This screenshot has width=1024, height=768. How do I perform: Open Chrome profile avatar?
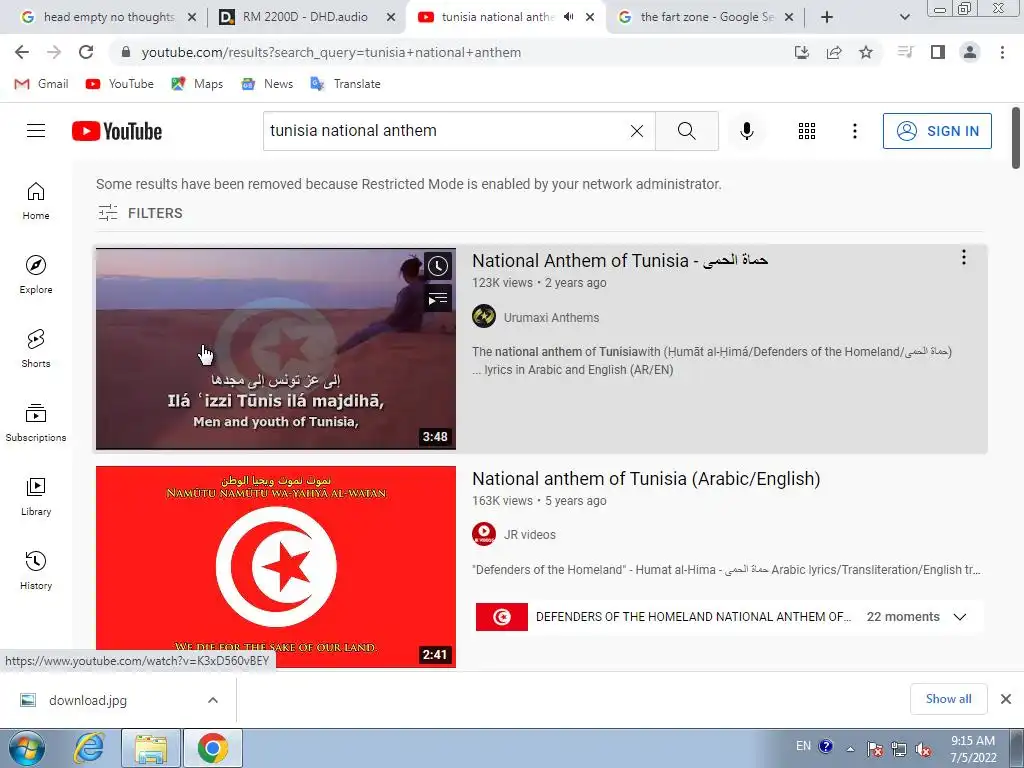tap(970, 52)
